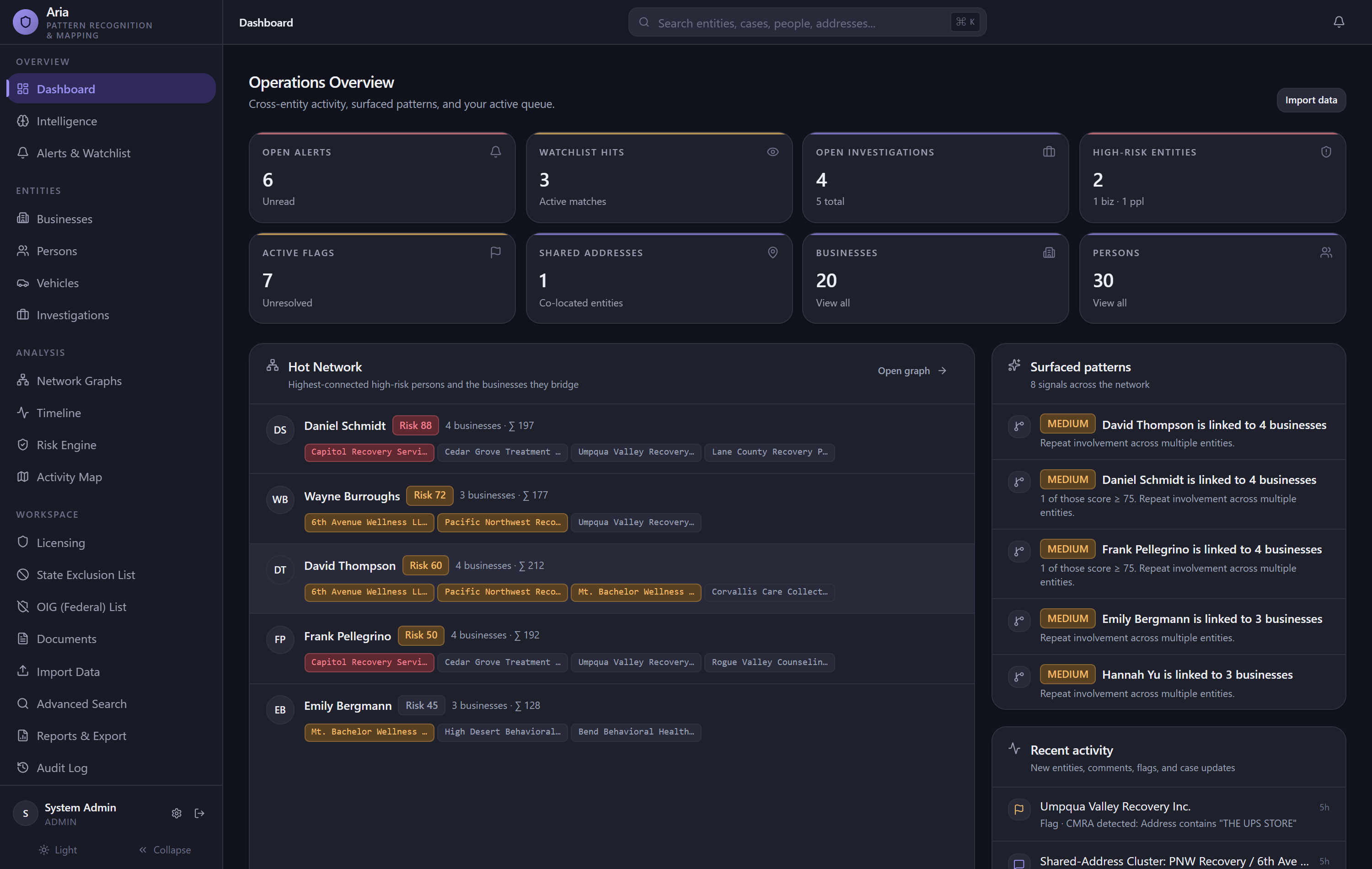Open Reports & Export

[111, 735]
